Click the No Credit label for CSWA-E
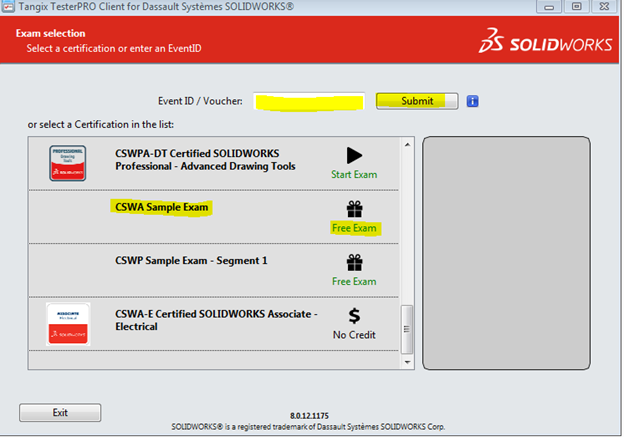This screenshot has height=437, width=624. click(x=354, y=335)
